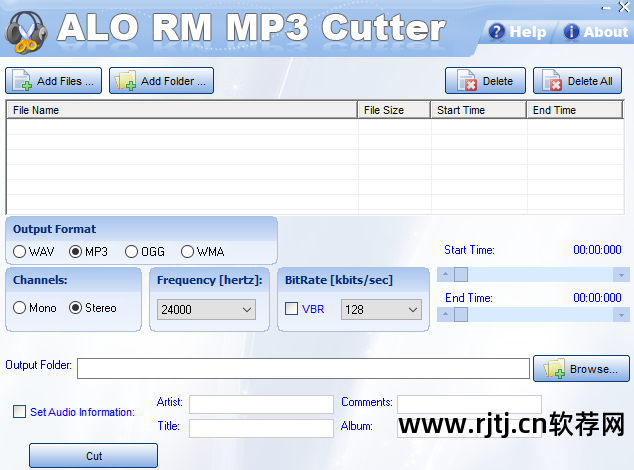Click the headphones and scissors app logo

point(26,32)
